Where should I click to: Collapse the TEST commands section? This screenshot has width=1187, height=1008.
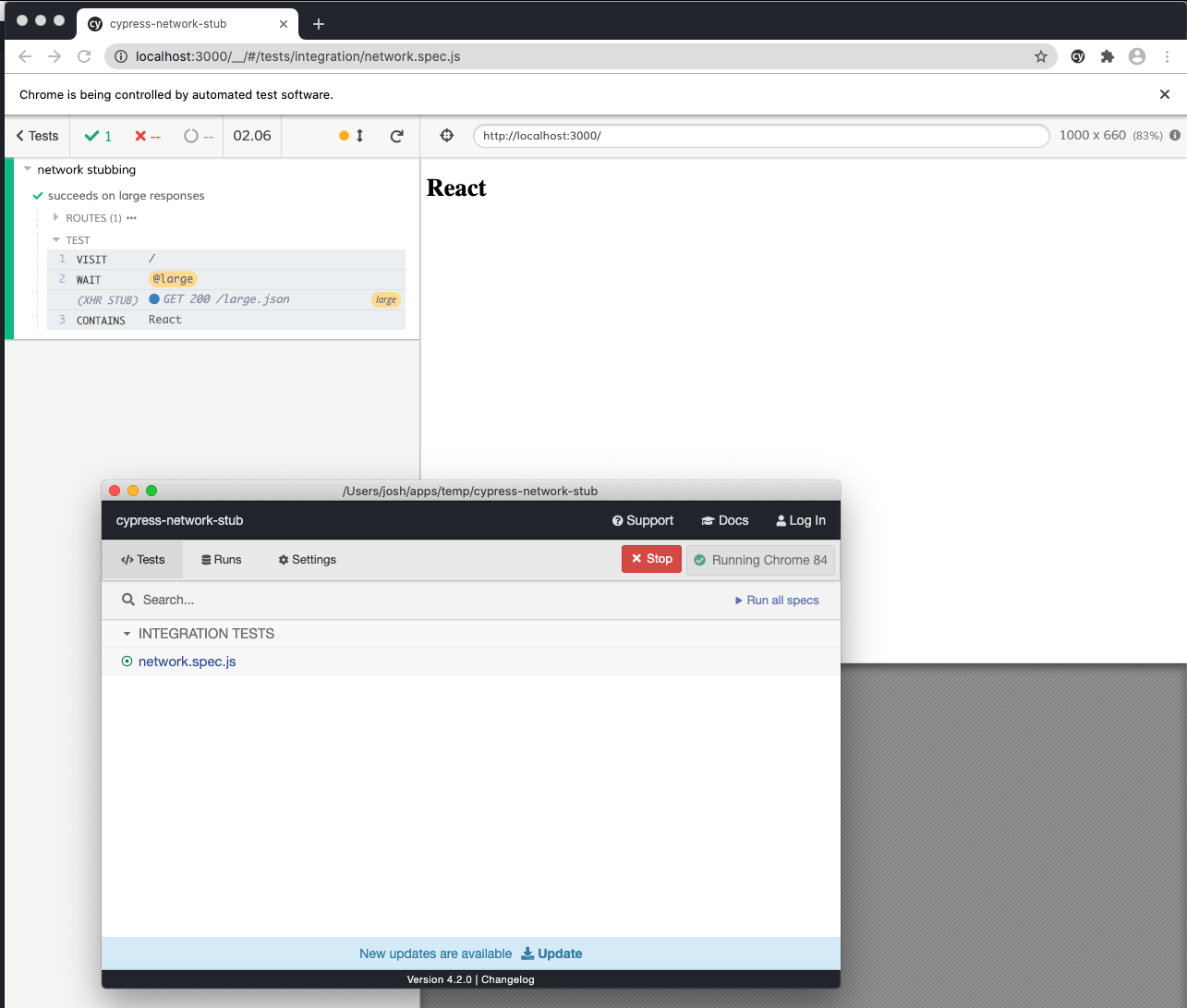pos(71,240)
